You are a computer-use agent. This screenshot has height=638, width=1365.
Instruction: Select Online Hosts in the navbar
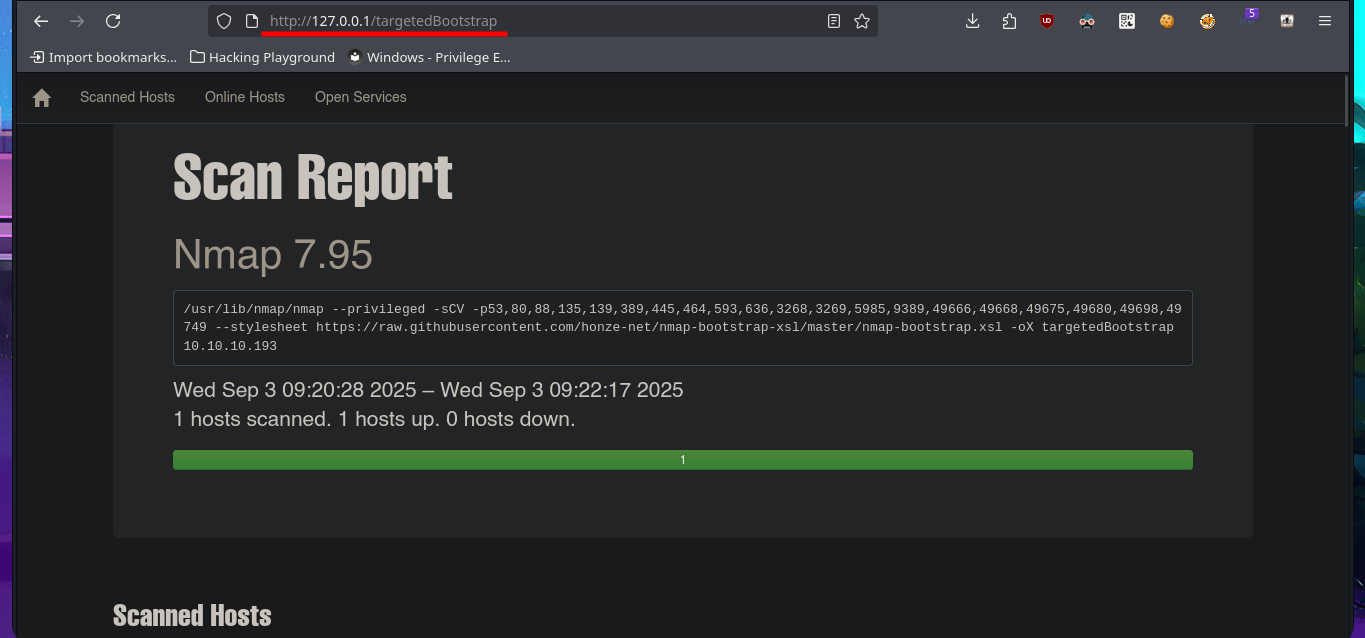(x=245, y=97)
